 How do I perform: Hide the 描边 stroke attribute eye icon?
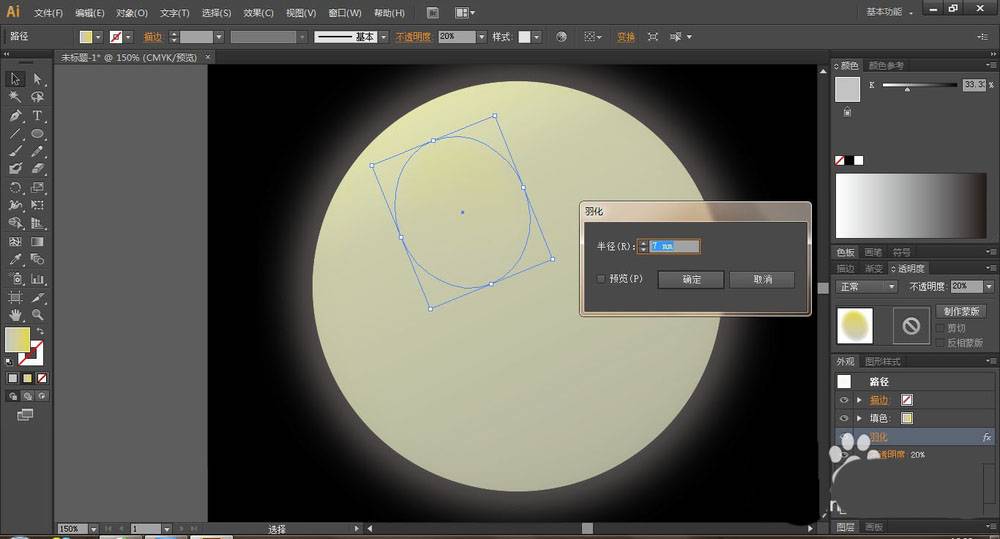point(845,400)
